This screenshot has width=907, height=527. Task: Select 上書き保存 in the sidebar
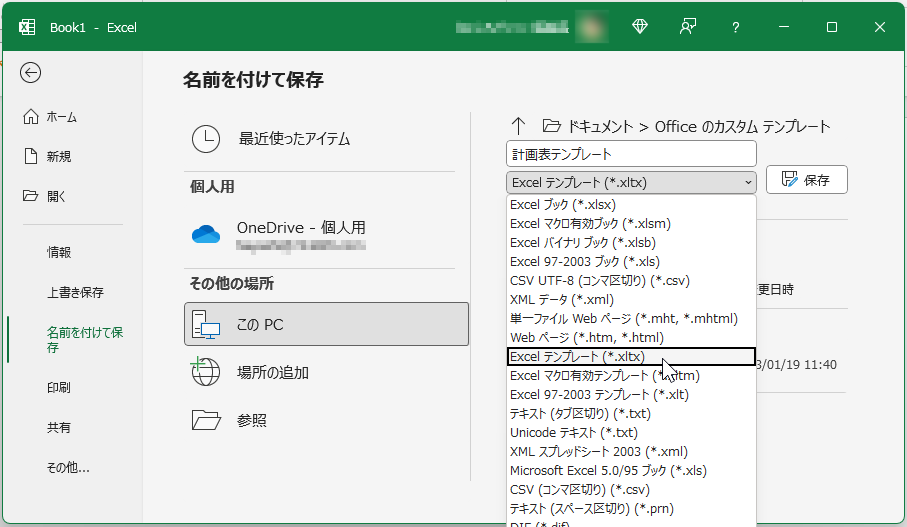(75, 292)
